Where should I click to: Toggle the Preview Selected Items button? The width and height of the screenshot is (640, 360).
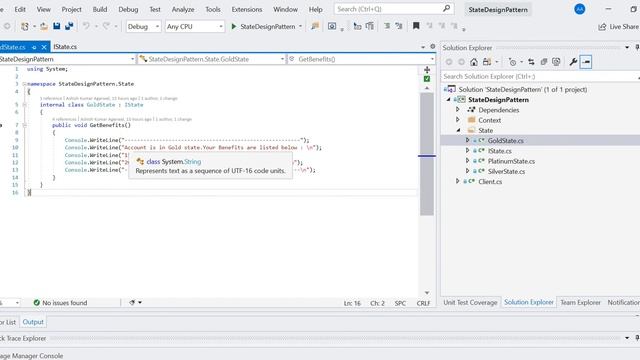(586, 62)
